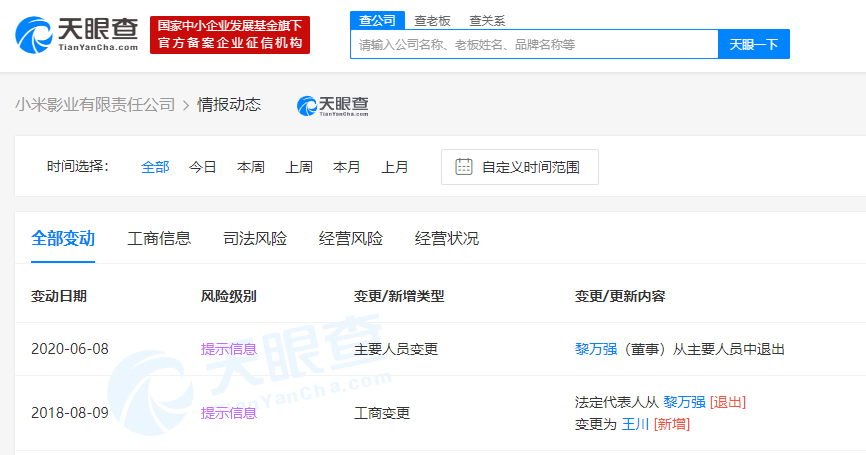This screenshot has width=866, height=455.
Task: Click the red official credit agency banner
Action: point(230,35)
